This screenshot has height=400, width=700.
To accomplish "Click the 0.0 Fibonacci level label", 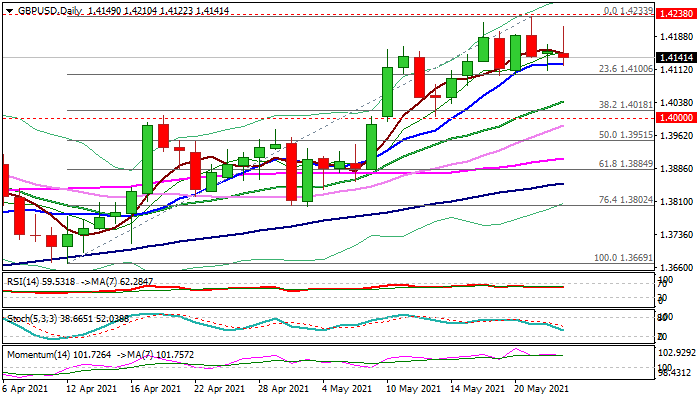I will [x=630, y=10].
